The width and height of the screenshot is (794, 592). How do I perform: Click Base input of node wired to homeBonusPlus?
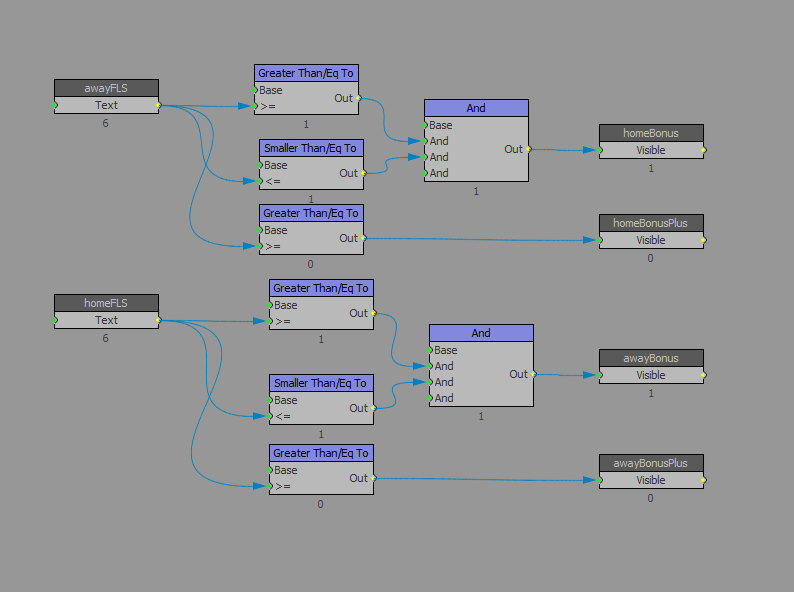click(260, 230)
